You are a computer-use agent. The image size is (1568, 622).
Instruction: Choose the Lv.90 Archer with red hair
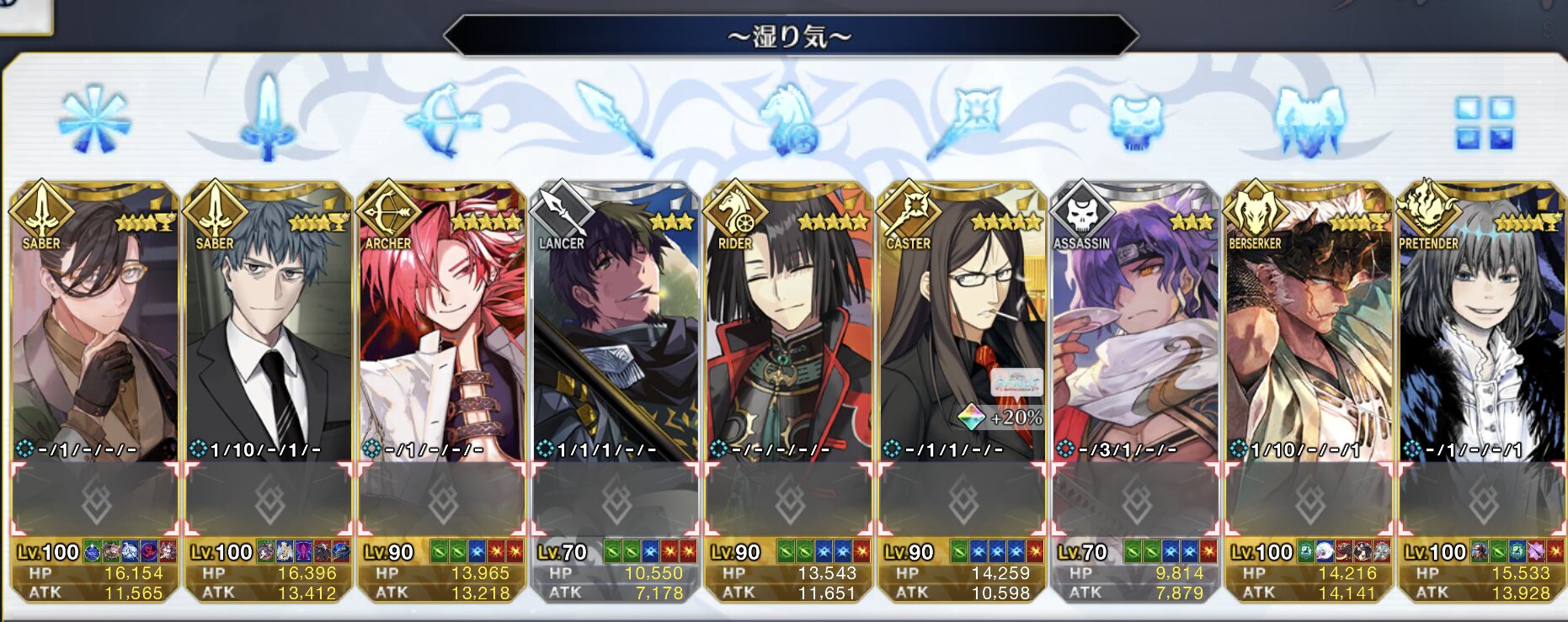point(442,391)
